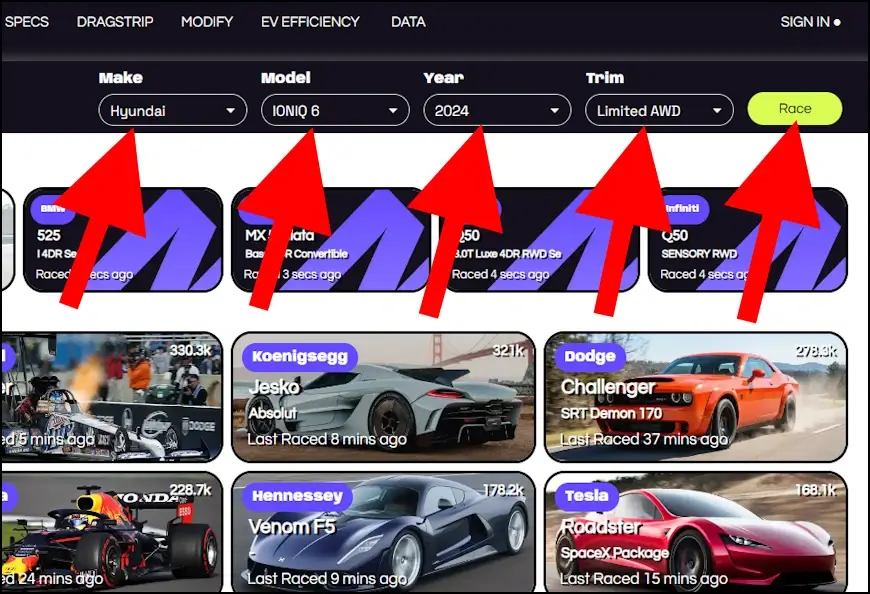This screenshot has height=594, width=870.
Task: Open the DATA menu item
Action: 408,22
